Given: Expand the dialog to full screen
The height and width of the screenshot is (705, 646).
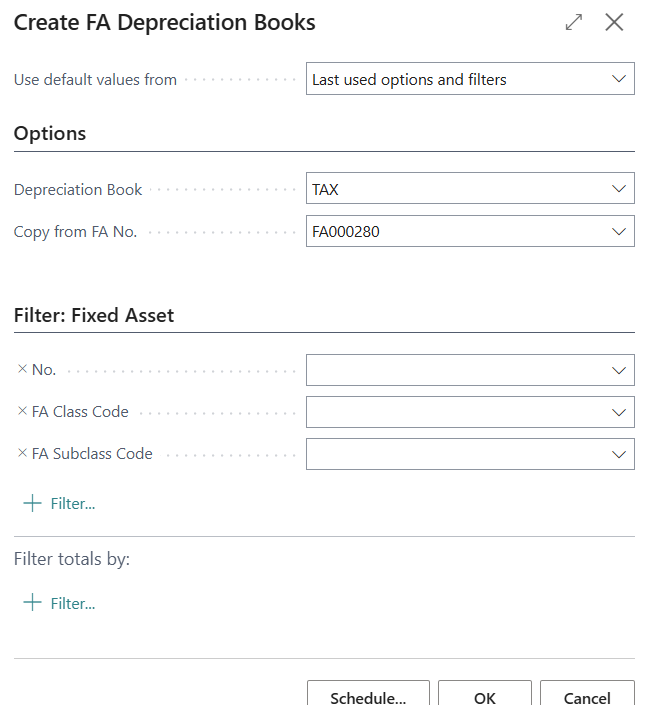Looking at the screenshot, I should (574, 22).
